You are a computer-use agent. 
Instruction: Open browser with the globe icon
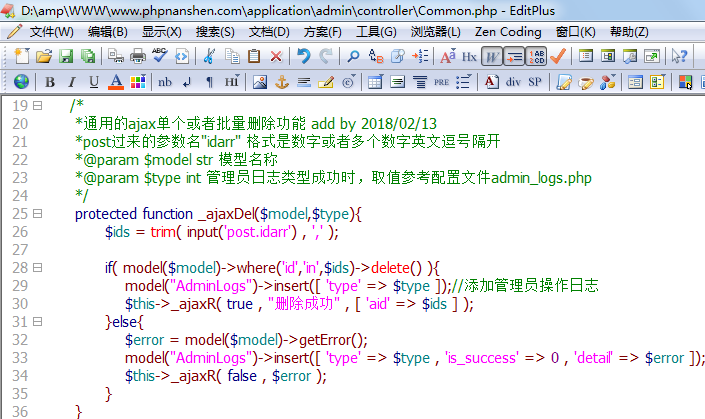(x=22, y=82)
